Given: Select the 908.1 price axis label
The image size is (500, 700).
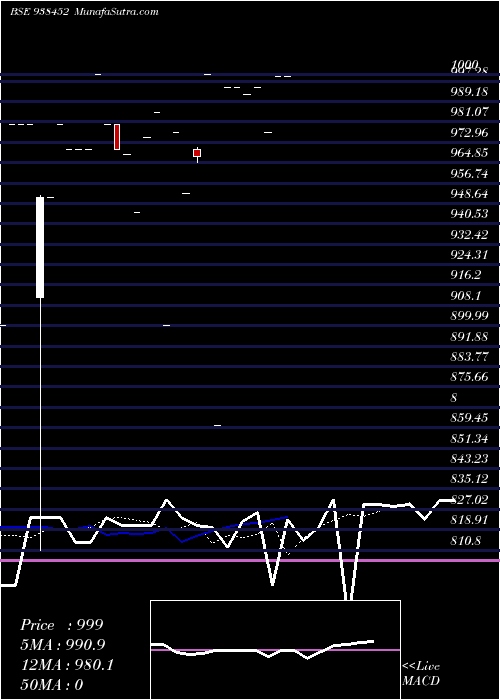Looking at the screenshot, I should 466,296.
